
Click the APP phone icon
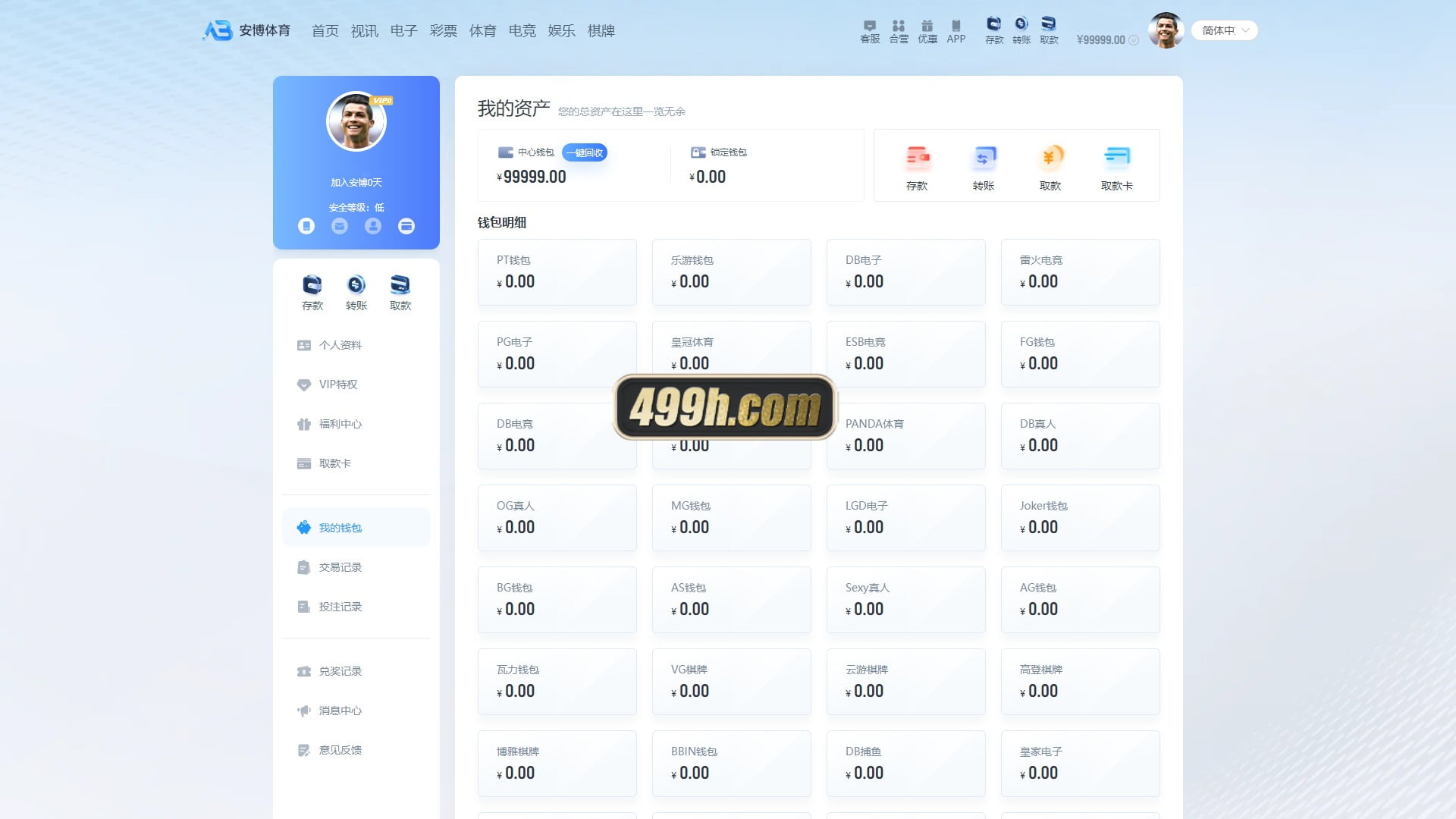tap(956, 31)
